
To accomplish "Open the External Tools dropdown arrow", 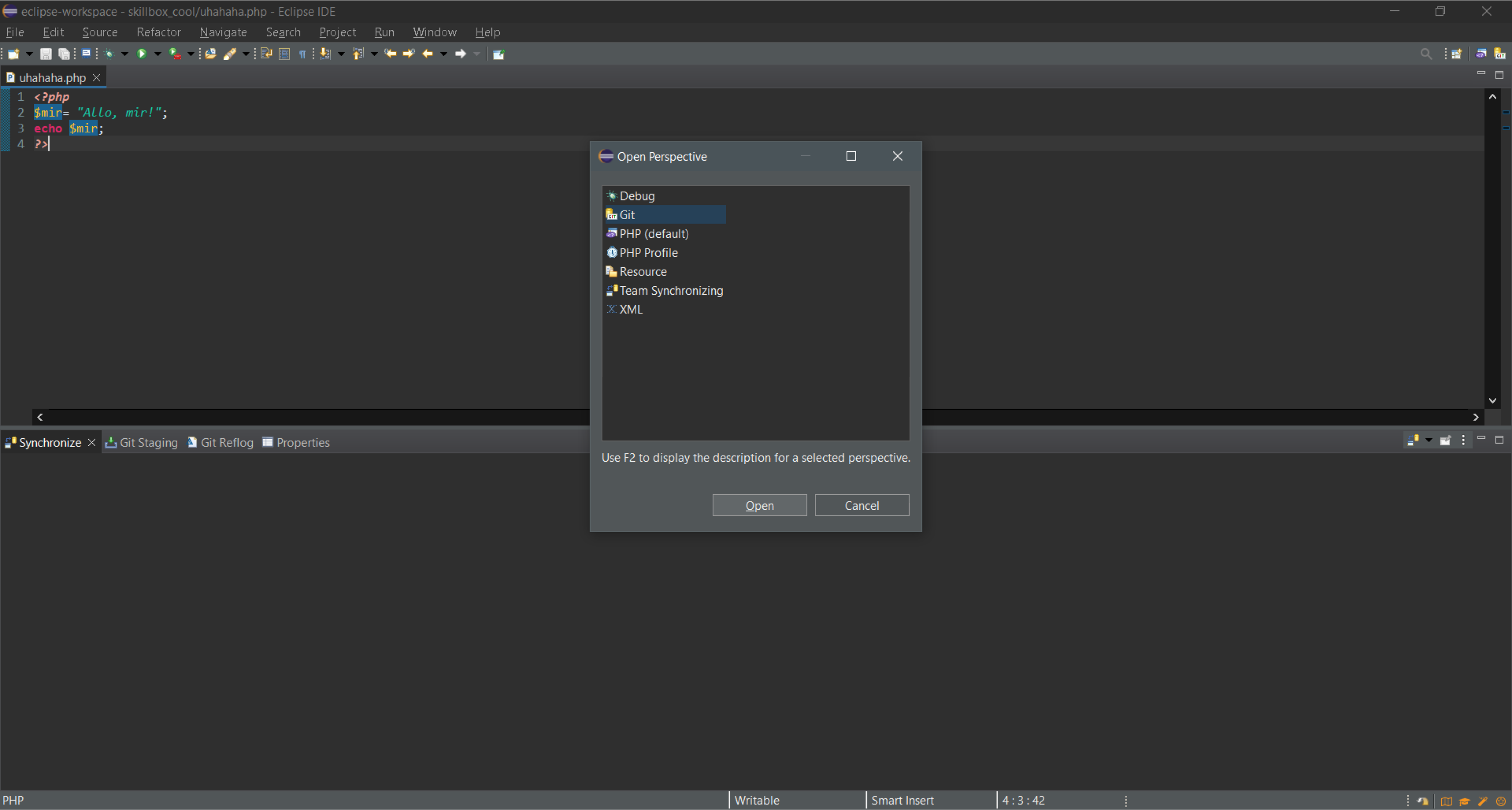I will click(191, 54).
